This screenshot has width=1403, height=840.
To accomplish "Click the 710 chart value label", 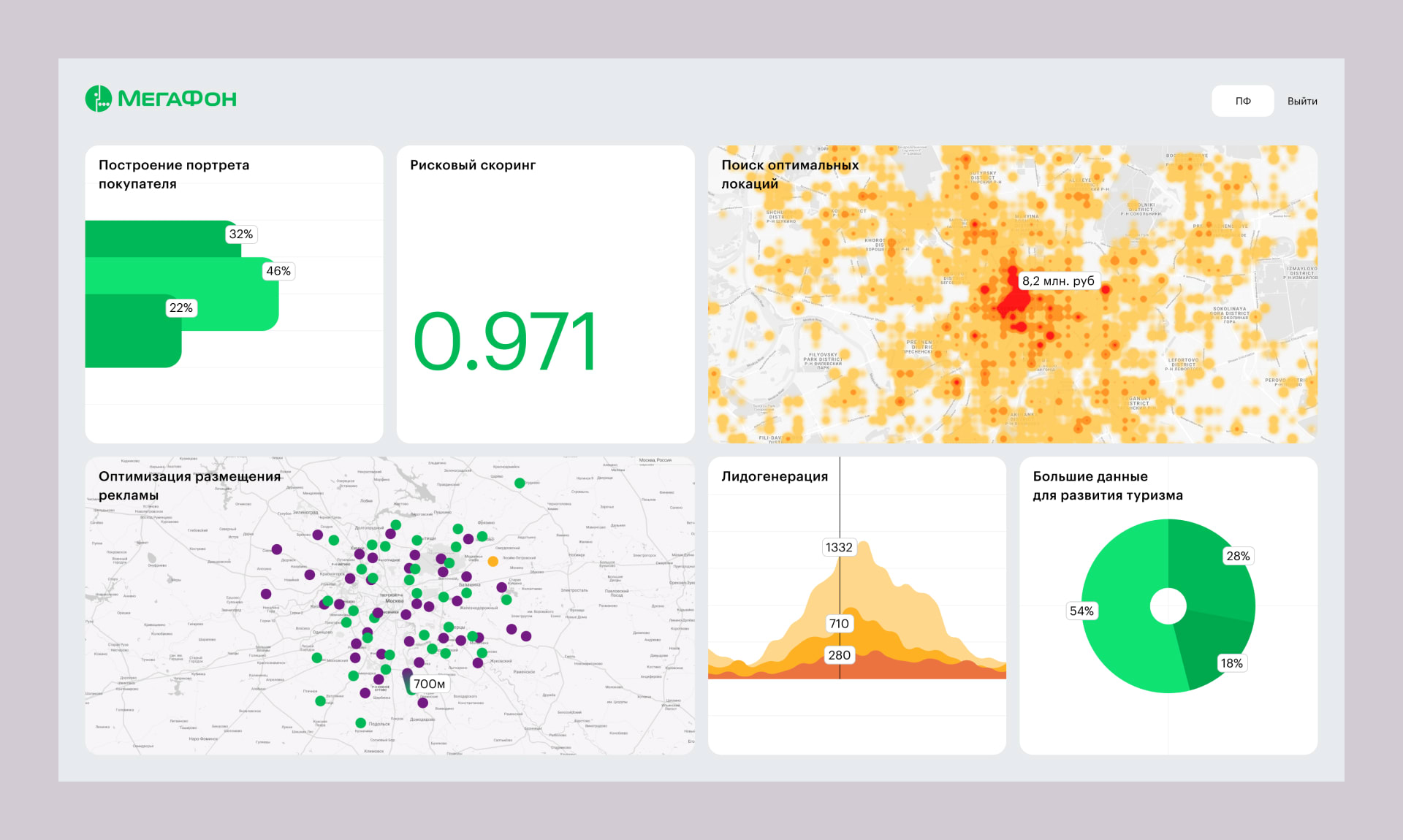I will pyautogui.click(x=839, y=623).
